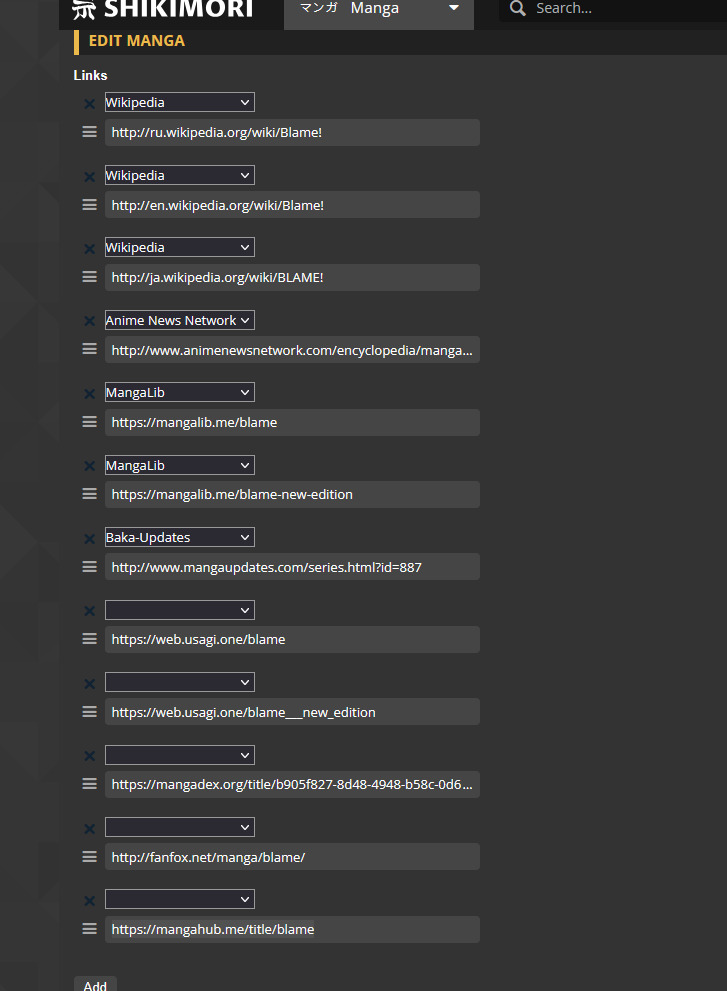Click drag handle beside mangalib.me/blame URL
This screenshot has width=727, height=991.
pos(89,422)
